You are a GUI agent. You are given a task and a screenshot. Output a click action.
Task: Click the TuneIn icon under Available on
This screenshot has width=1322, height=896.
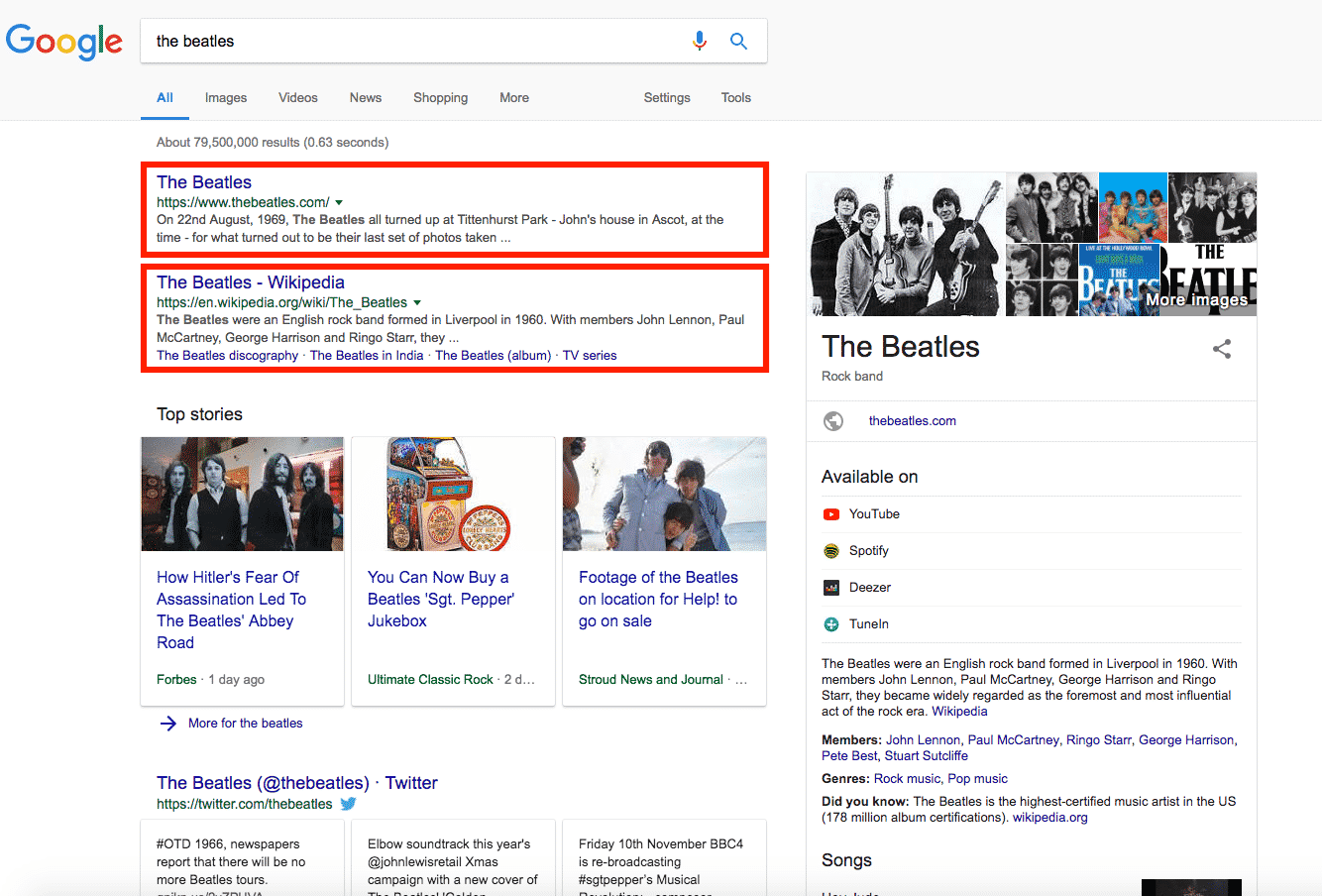(x=831, y=624)
